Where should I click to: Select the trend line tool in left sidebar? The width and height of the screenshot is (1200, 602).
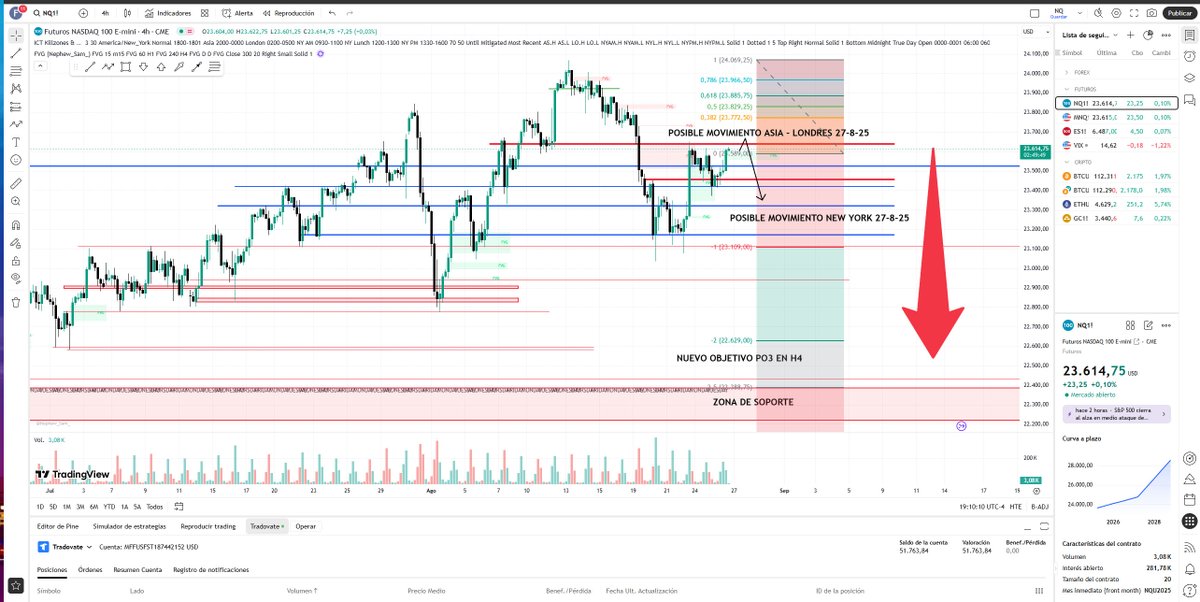point(16,52)
